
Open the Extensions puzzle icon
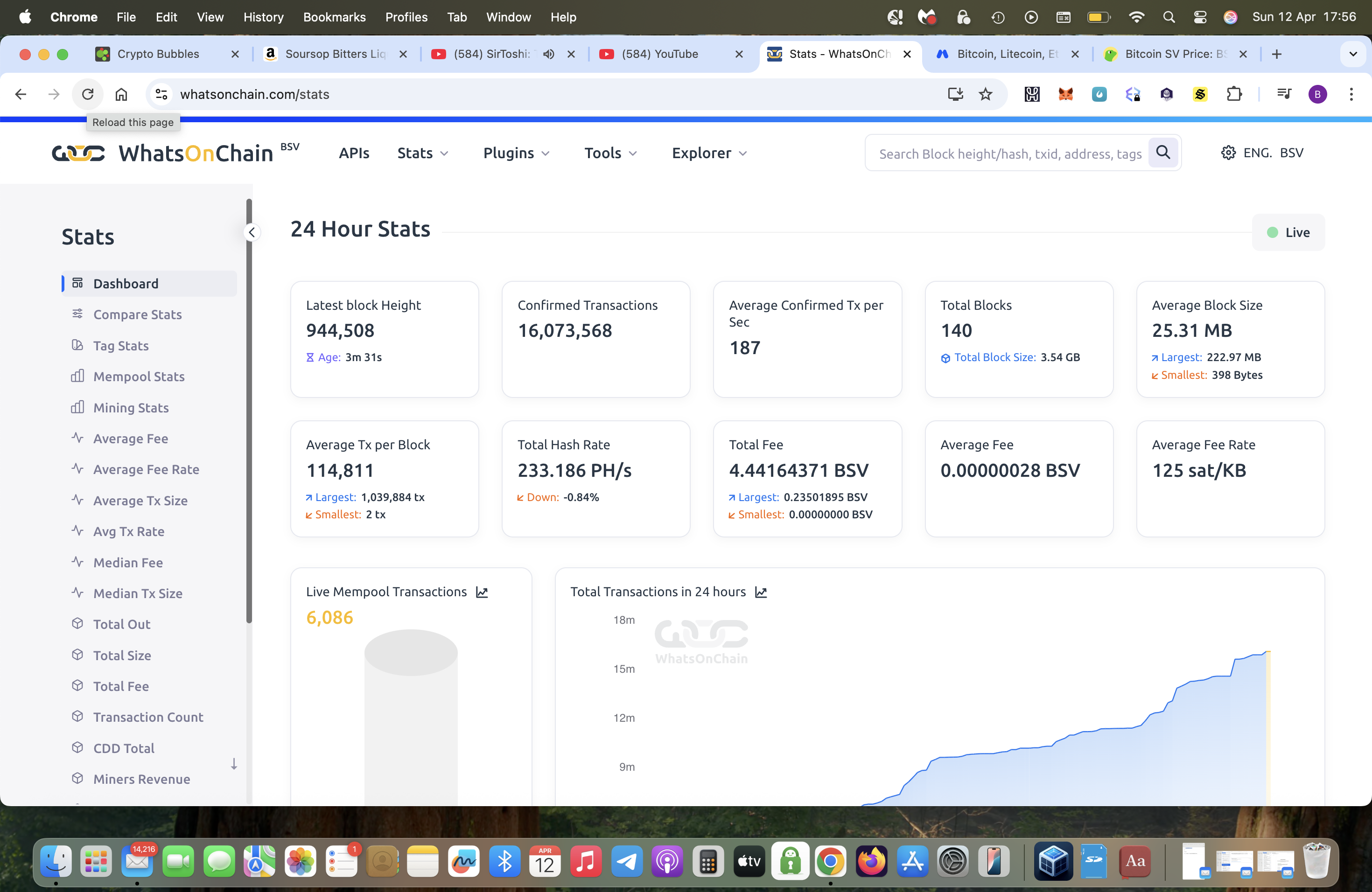[x=1234, y=94]
